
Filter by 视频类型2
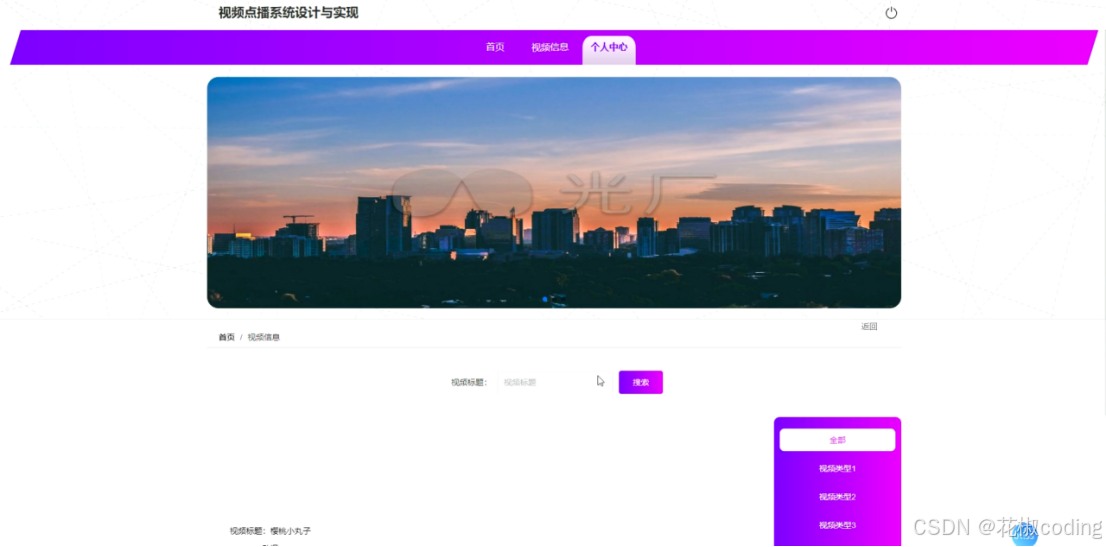pyautogui.click(x=837, y=497)
